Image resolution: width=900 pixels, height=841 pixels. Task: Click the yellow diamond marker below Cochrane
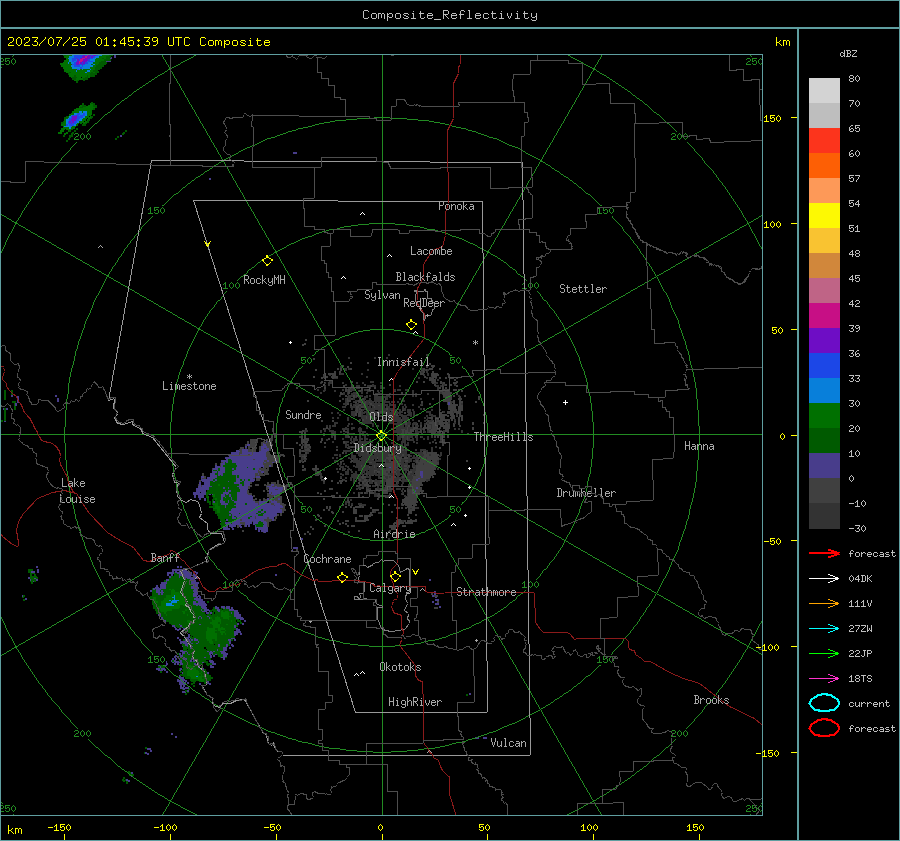[x=342, y=578]
